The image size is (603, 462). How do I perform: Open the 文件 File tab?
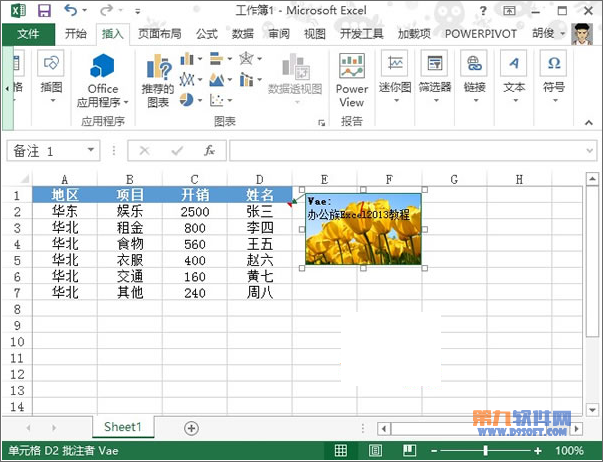[x=28, y=34]
